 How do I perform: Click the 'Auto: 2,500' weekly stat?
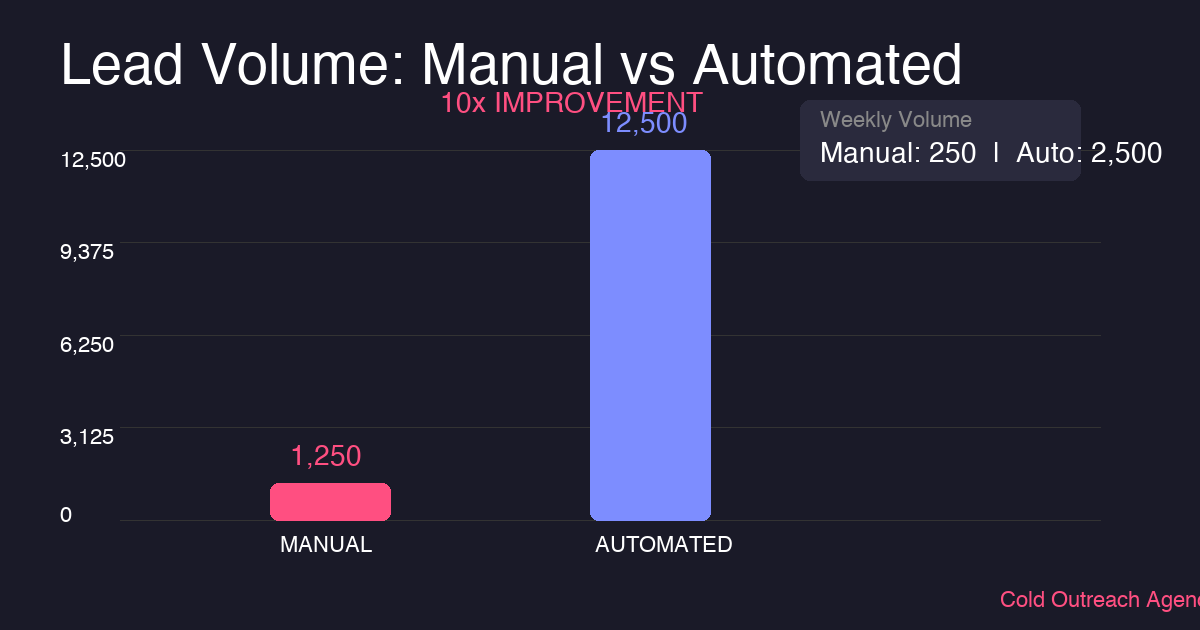click(x=1089, y=153)
